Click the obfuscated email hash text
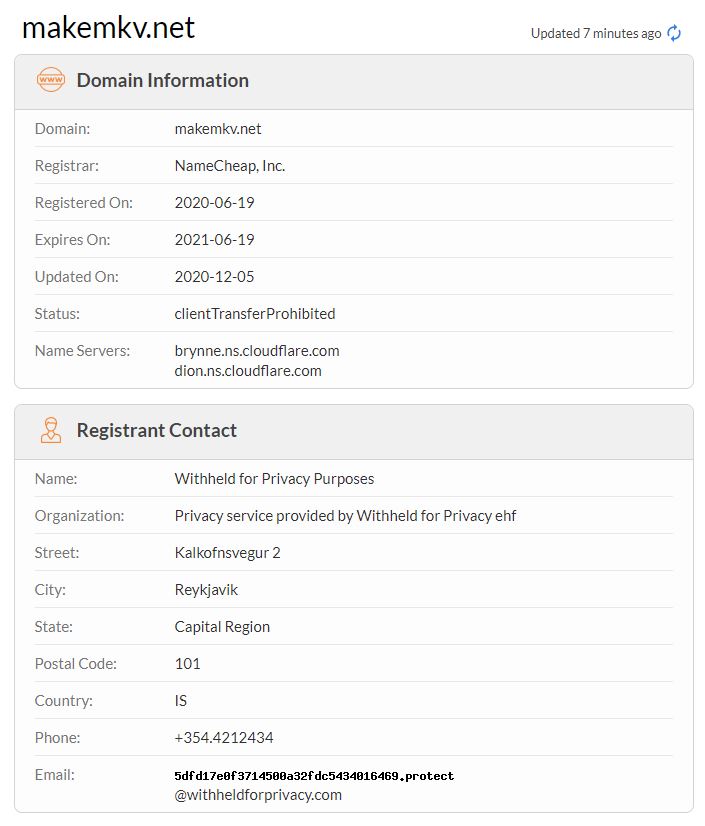The height and width of the screenshot is (826, 705). (314, 775)
